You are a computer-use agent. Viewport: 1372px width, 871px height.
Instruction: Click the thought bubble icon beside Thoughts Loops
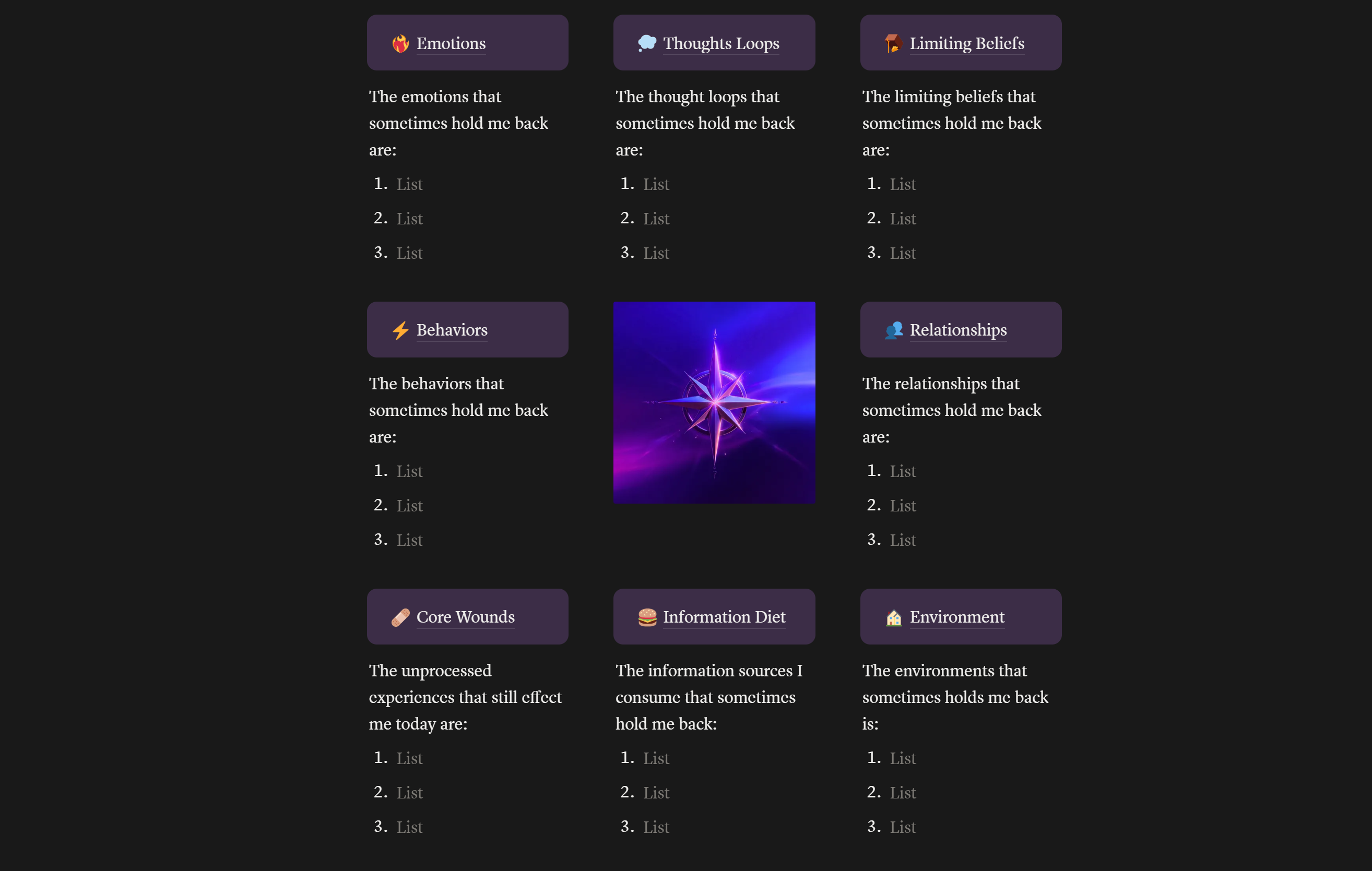pos(647,43)
